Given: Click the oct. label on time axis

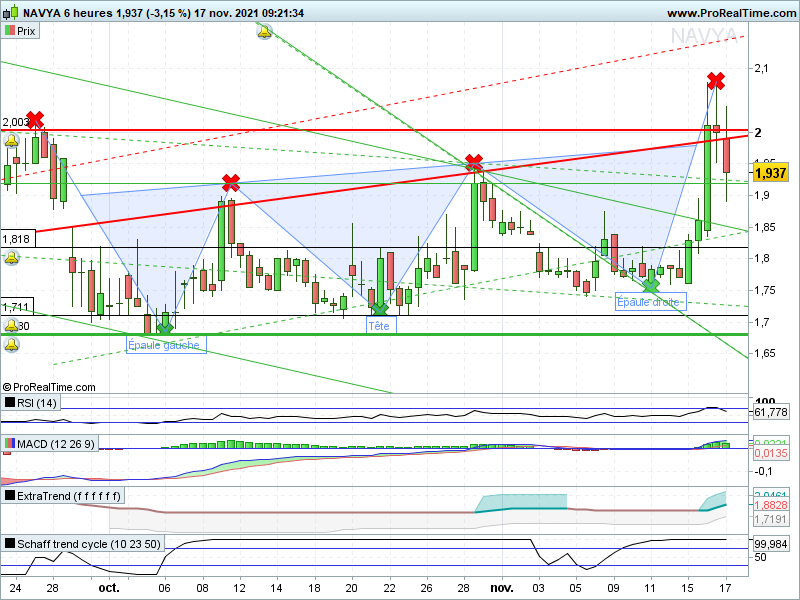Looking at the screenshot, I should click(109, 587).
